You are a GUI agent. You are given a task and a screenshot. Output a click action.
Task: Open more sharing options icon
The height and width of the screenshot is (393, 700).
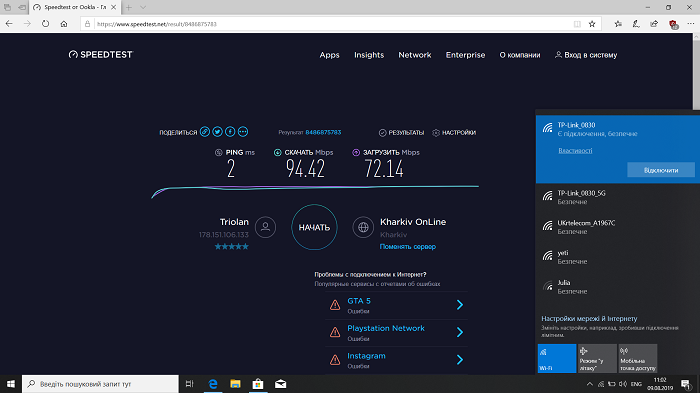point(243,132)
